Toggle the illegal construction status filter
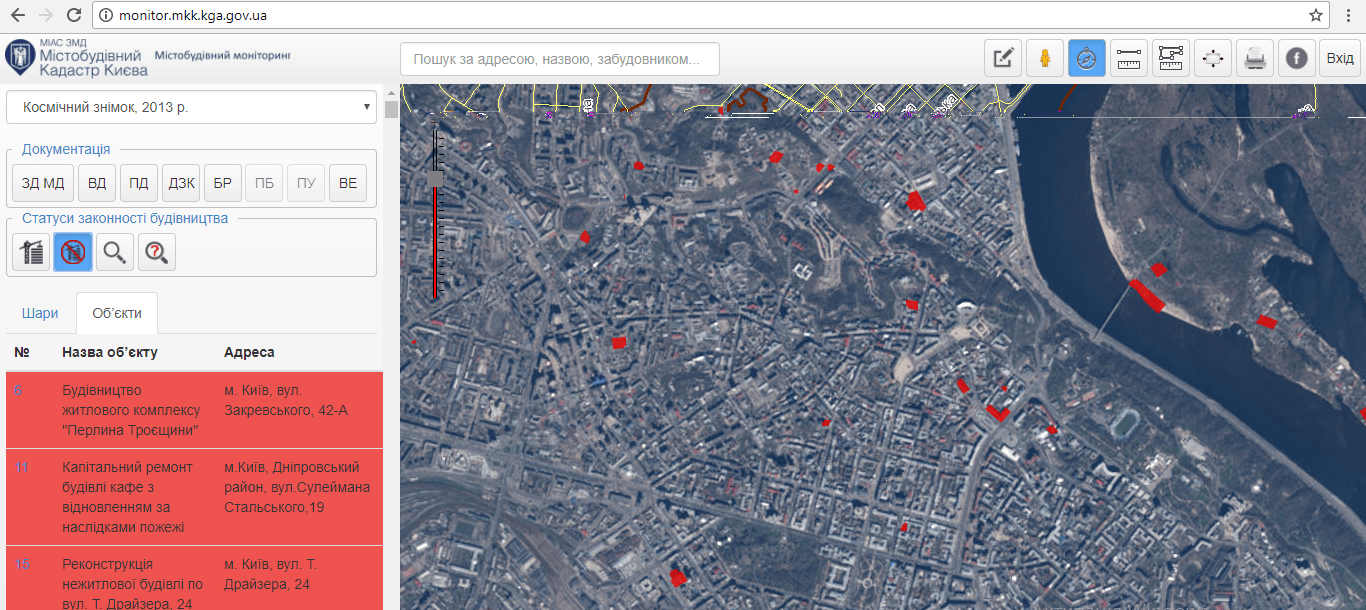 [74, 252]
